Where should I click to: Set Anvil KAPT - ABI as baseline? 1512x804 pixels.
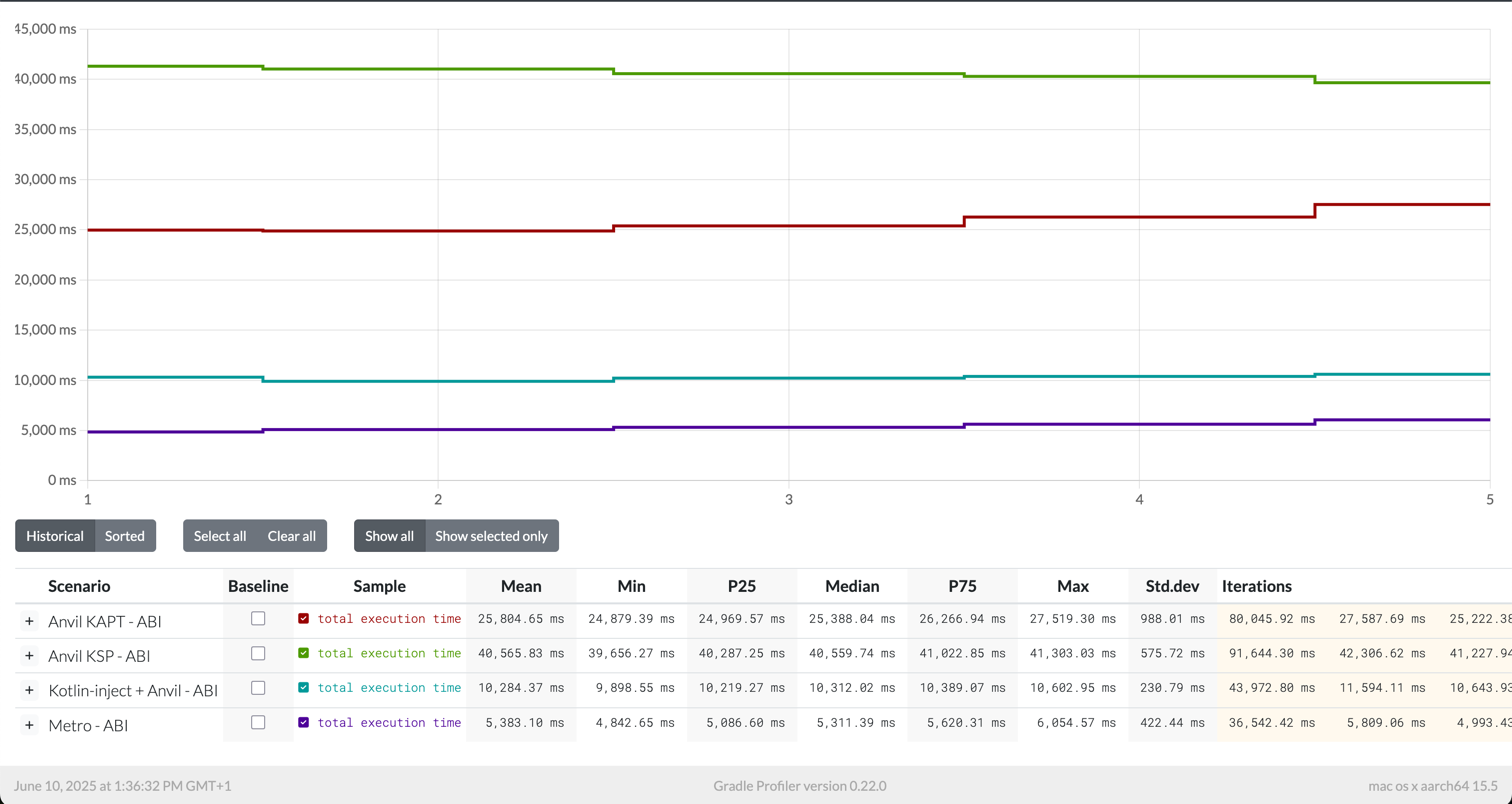tap(258, 619)
